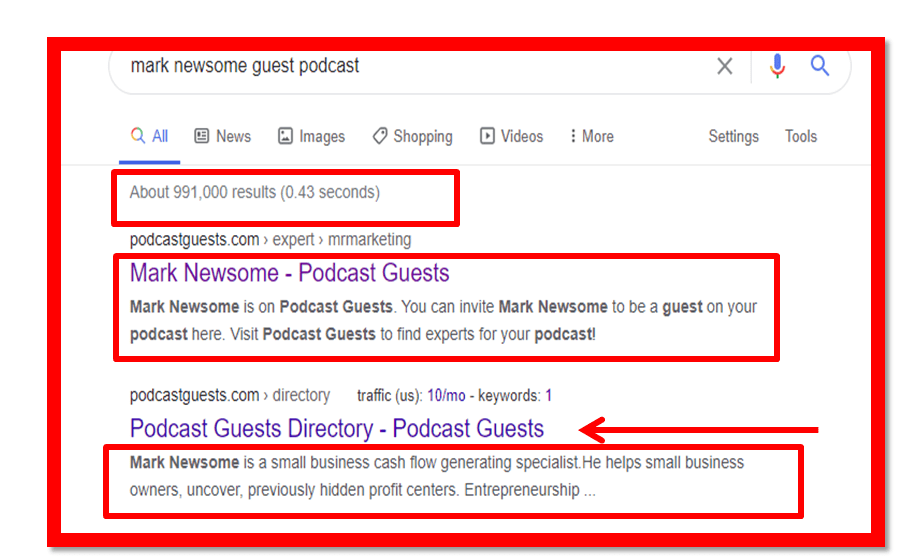Start voice search with the microphone icon
Image resolution: width=908 pixels, height=557 pixels.
click(777, 66)
